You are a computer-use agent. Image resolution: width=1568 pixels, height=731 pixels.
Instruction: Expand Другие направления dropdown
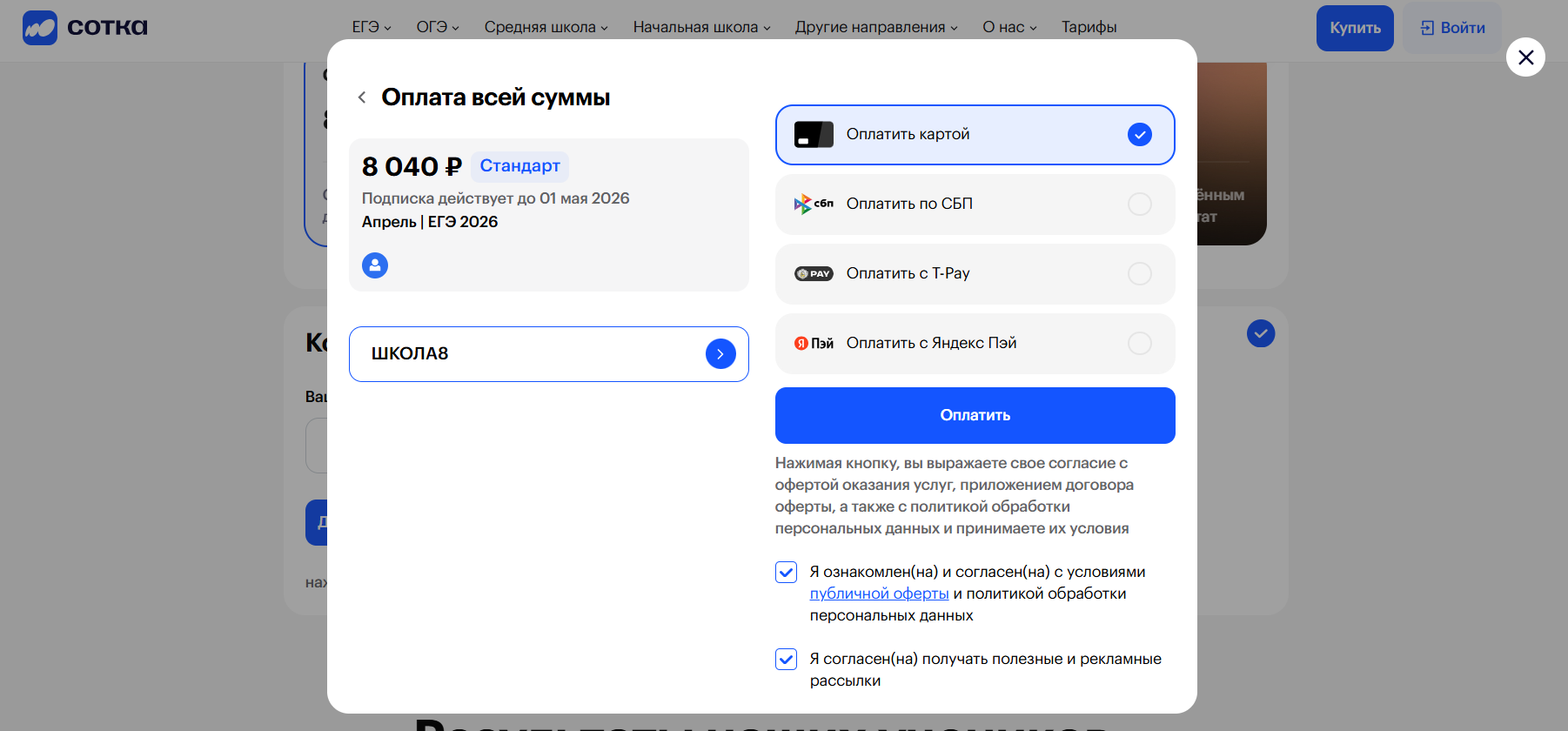point(876,28)
